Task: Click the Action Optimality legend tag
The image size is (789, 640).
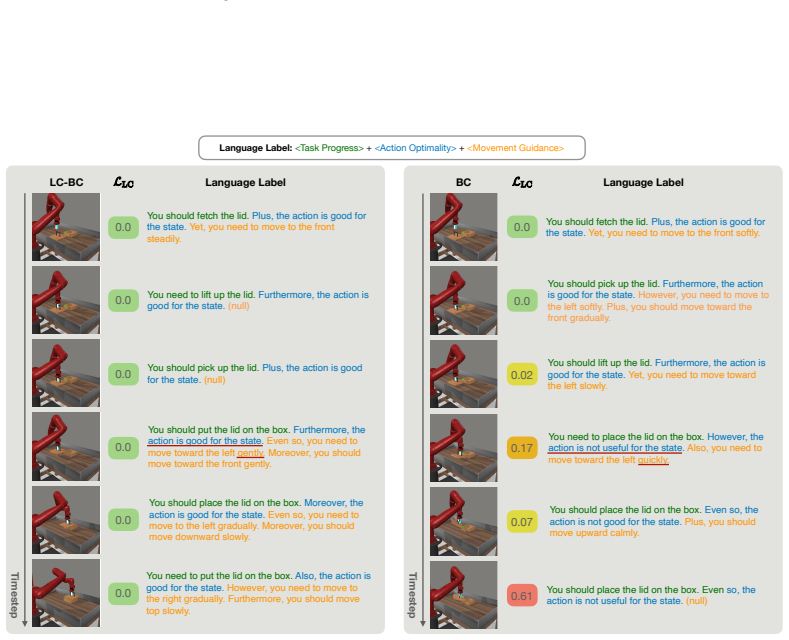Action: coord(415,148)
